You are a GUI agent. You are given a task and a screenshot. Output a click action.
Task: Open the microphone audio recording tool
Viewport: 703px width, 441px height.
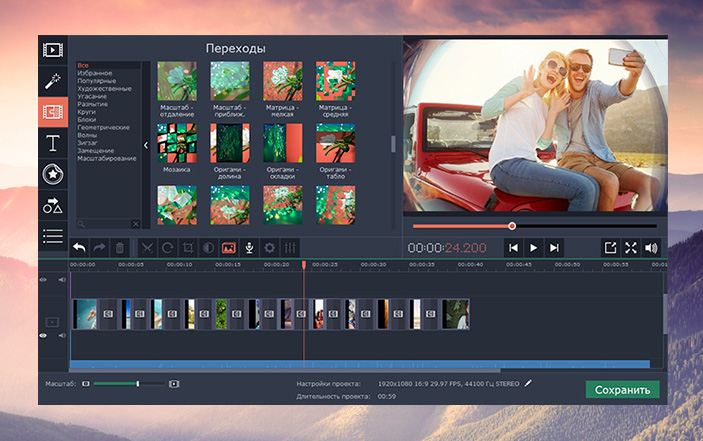[249, 247]
